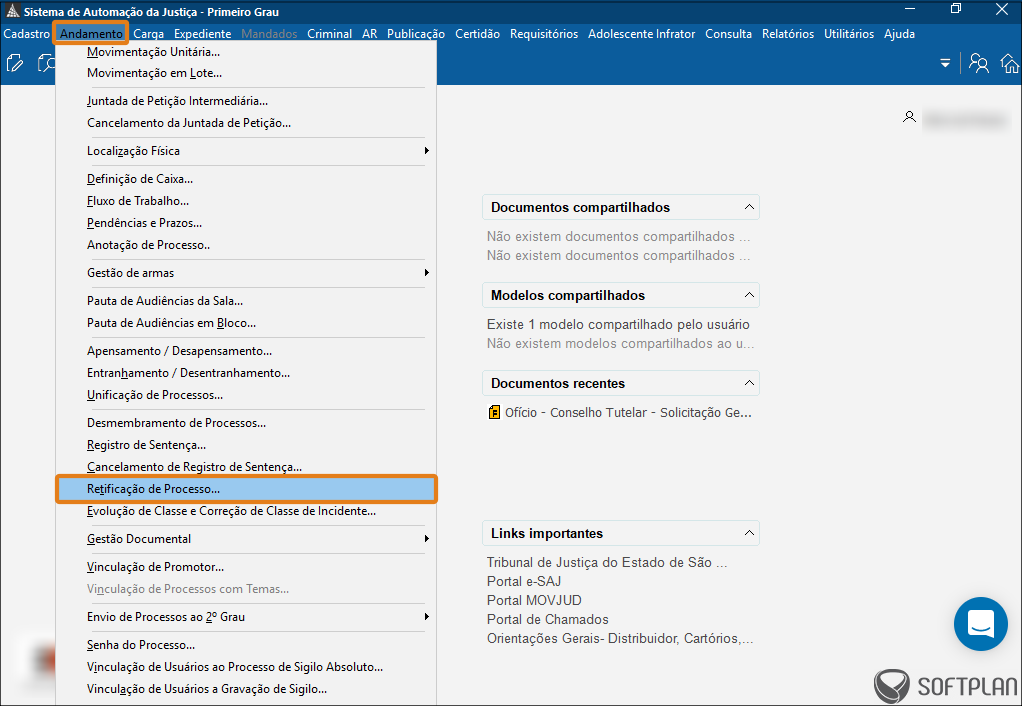This screenshot has width=1022, height=706.
Task: Open the Portal e-SAJ link
Action: (524, 581)
